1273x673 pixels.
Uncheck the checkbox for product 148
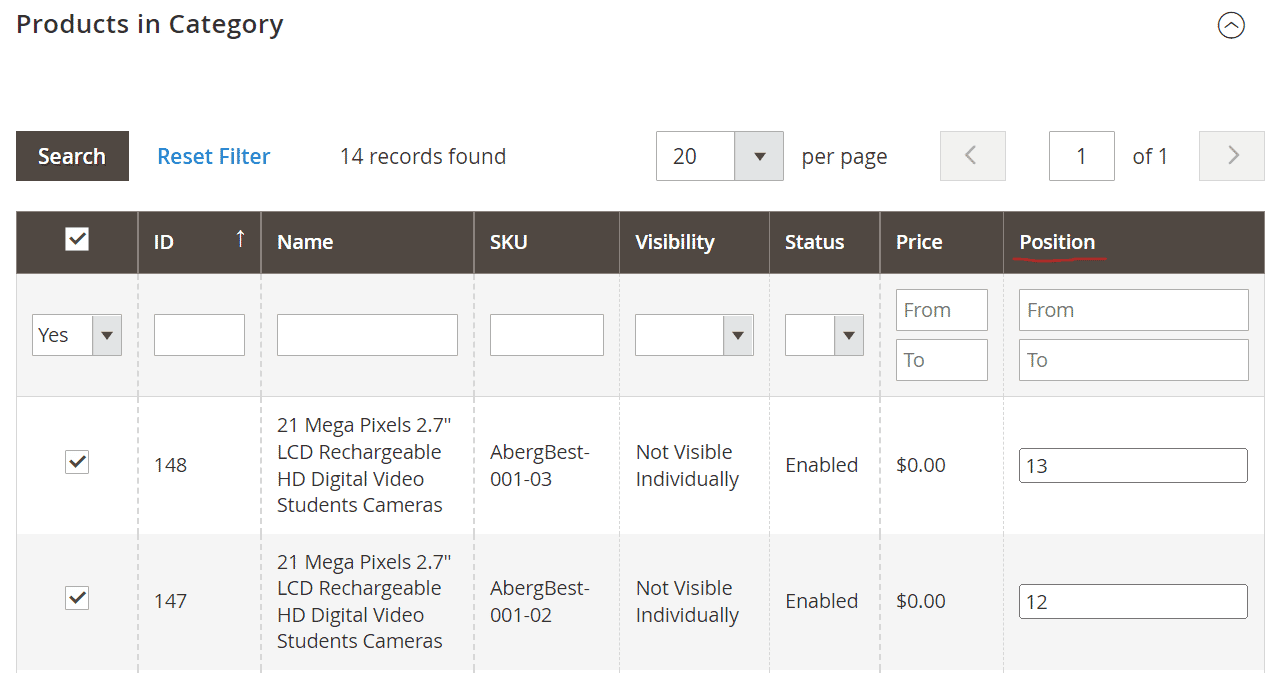[x=77, y=462]
